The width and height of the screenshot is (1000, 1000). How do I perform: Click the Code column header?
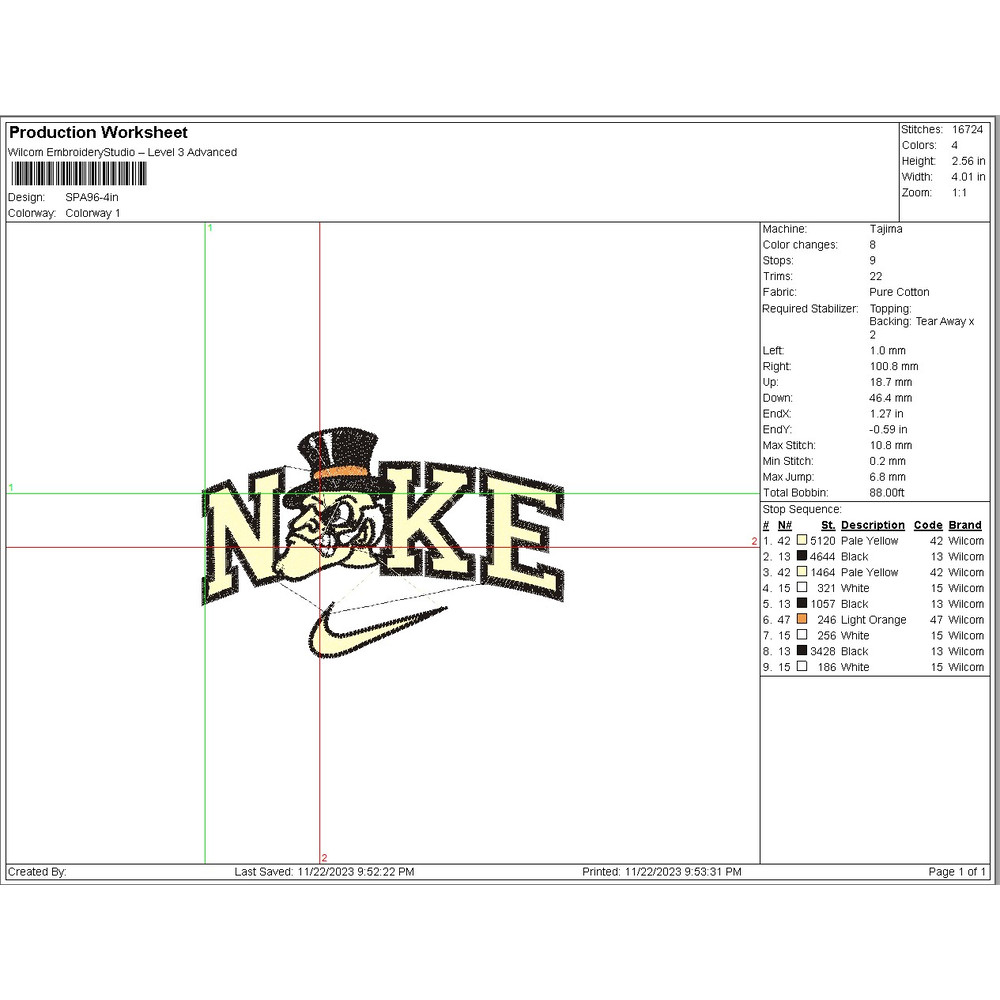click(927, 525)
